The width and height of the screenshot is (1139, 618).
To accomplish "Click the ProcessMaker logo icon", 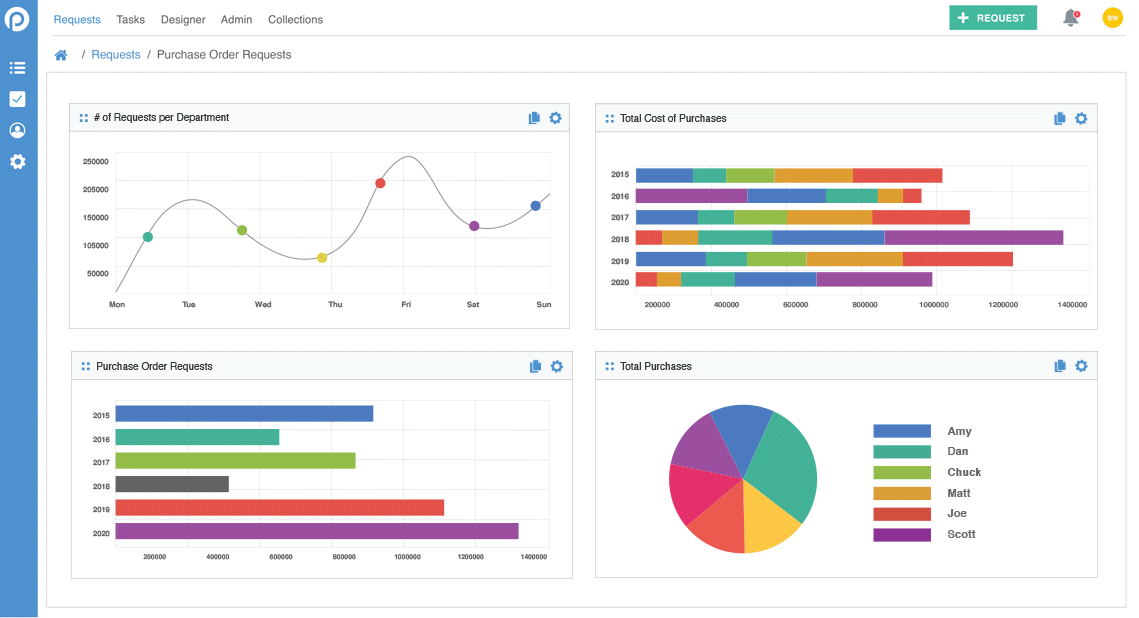I will click(17, 19).
